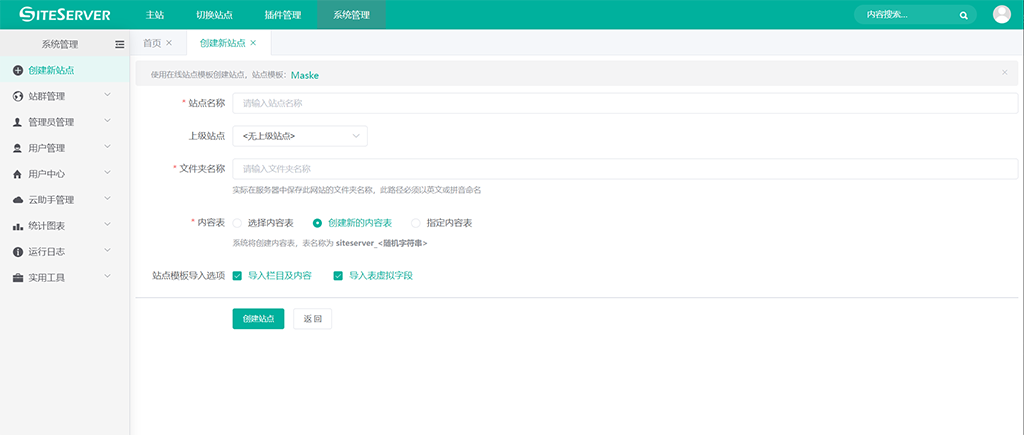Click the 站点名称 input field

pos(624,103)
